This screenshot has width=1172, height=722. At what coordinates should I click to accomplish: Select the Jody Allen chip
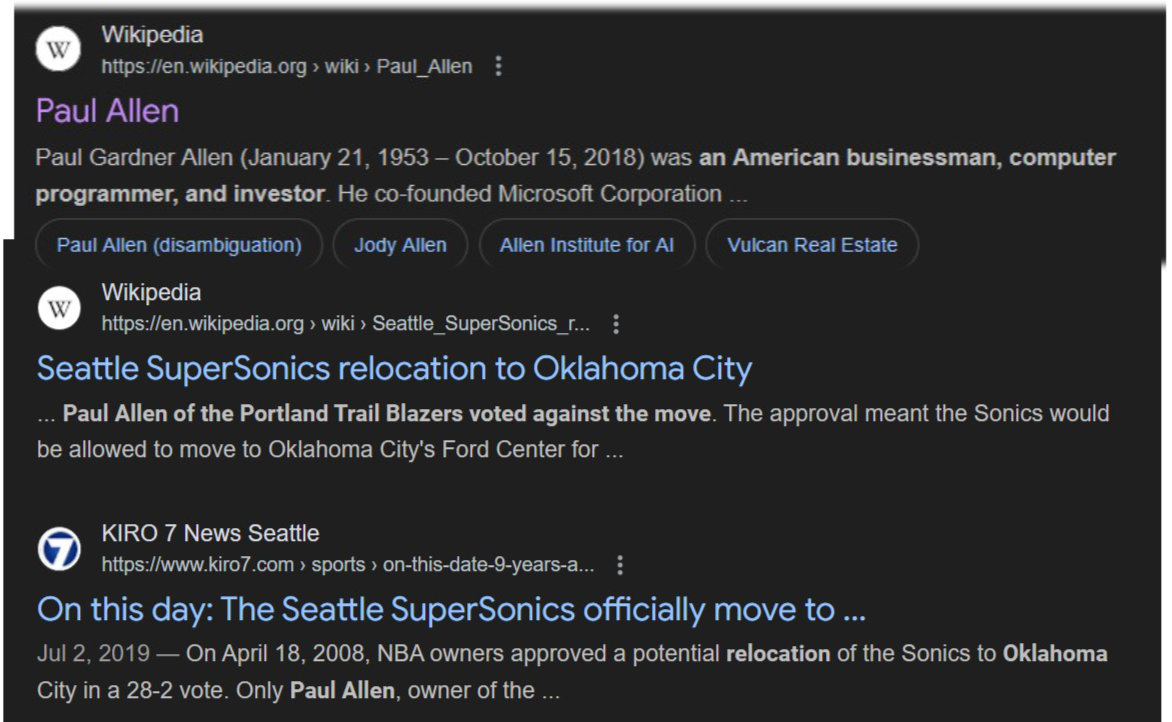coord(400,245)
